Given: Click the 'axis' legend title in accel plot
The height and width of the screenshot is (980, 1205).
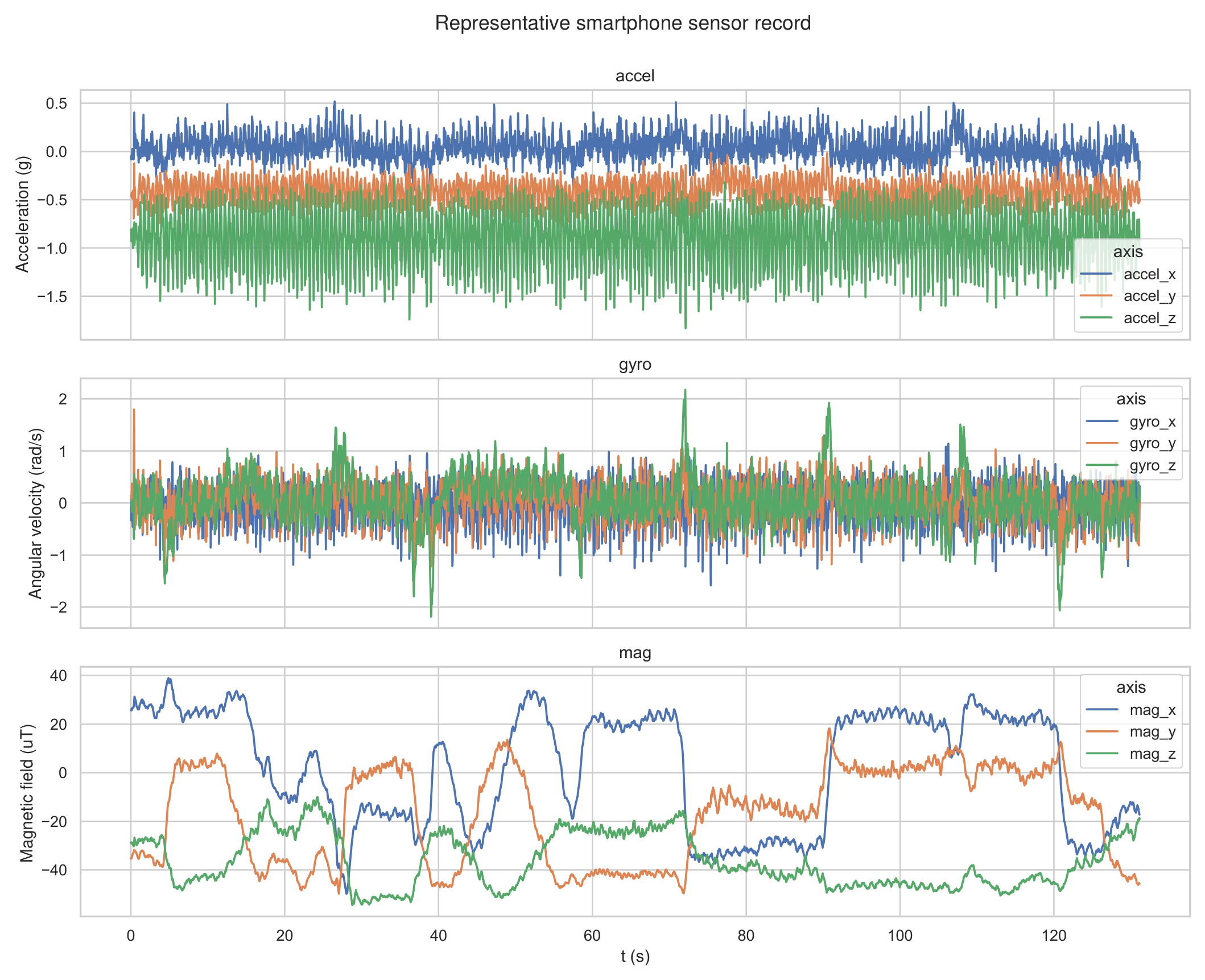Looking at the screenshot, I should [1128, 251].
